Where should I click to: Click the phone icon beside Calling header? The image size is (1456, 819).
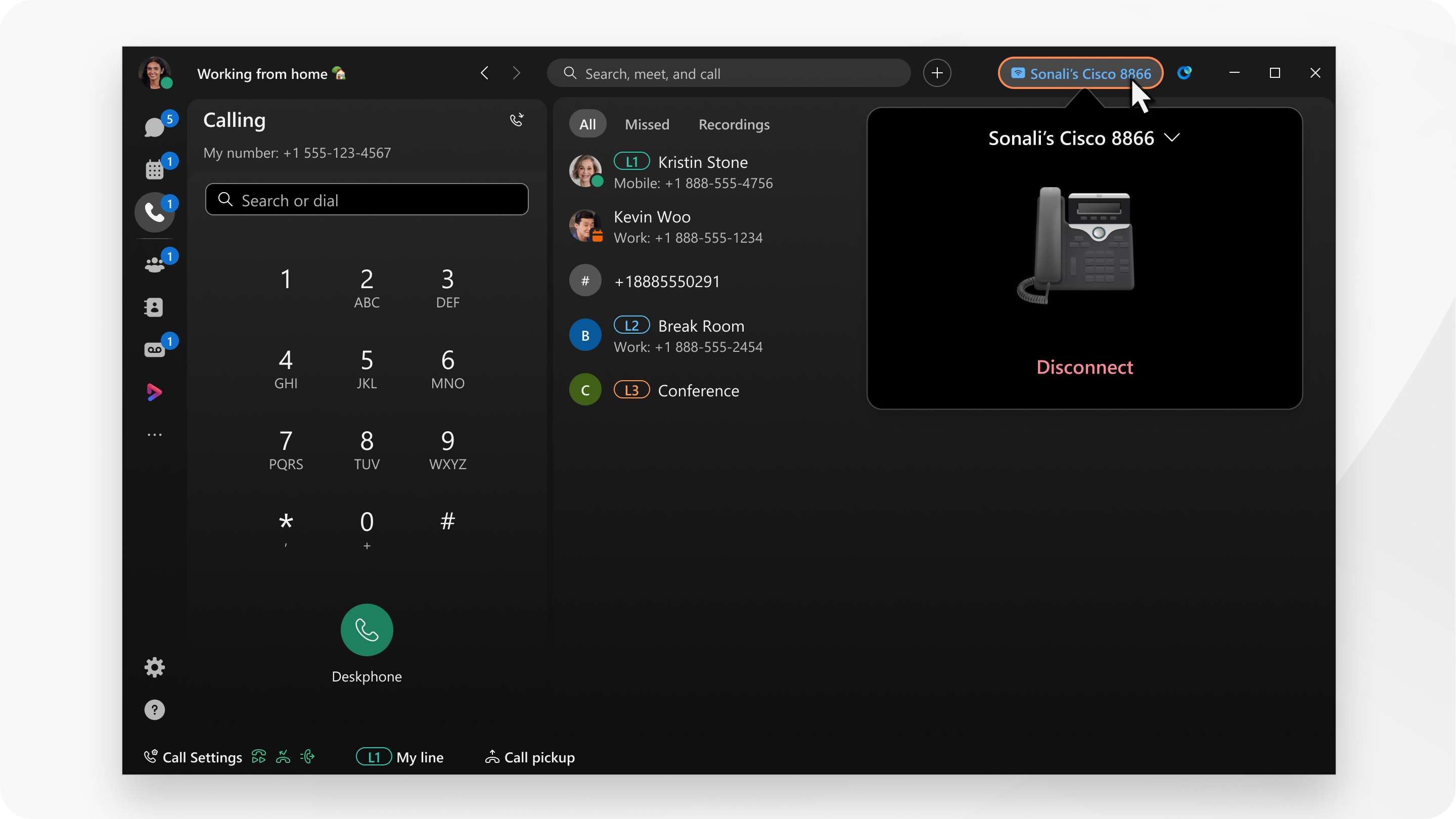(x=517, y=120)
